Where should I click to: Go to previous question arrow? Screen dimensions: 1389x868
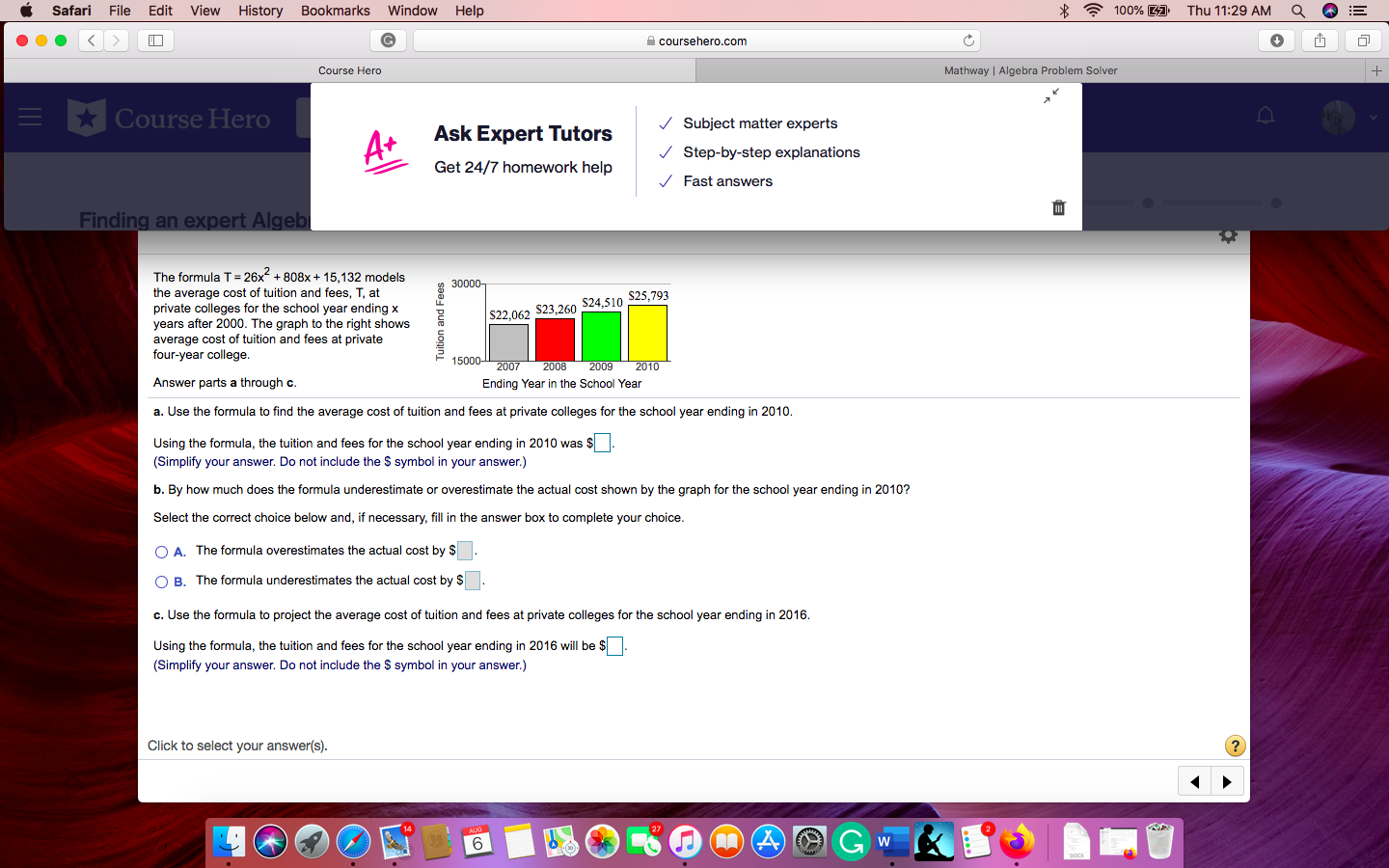click(1194, 781)
